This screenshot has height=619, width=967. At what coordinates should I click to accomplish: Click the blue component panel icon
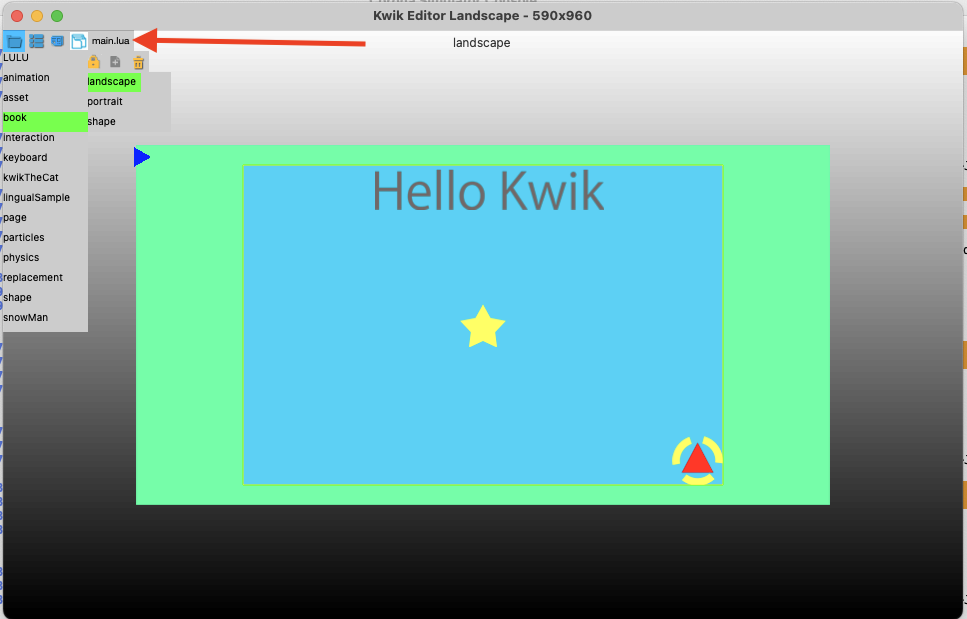pos(57,41)
